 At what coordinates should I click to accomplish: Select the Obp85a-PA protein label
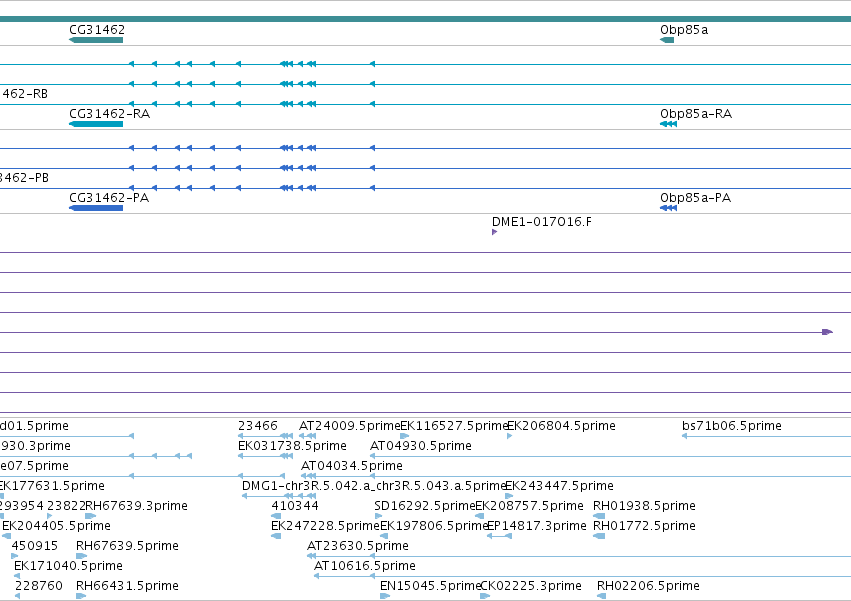(x=695, y=198)
